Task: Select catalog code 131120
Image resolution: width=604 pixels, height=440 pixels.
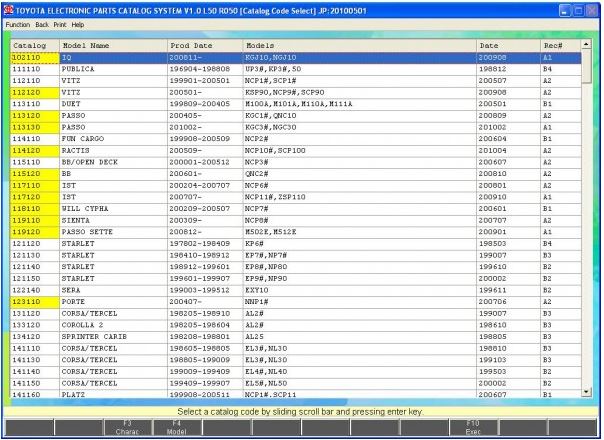Action: tap(35, 314)
